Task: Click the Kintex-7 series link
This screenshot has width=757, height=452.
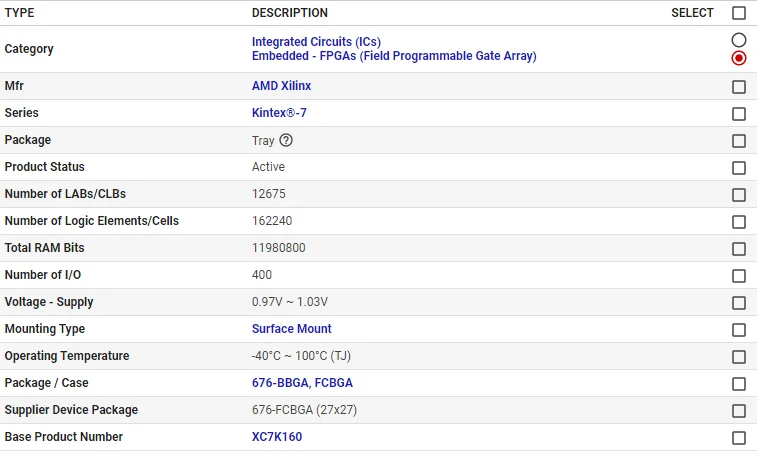Action: (279, 113)
